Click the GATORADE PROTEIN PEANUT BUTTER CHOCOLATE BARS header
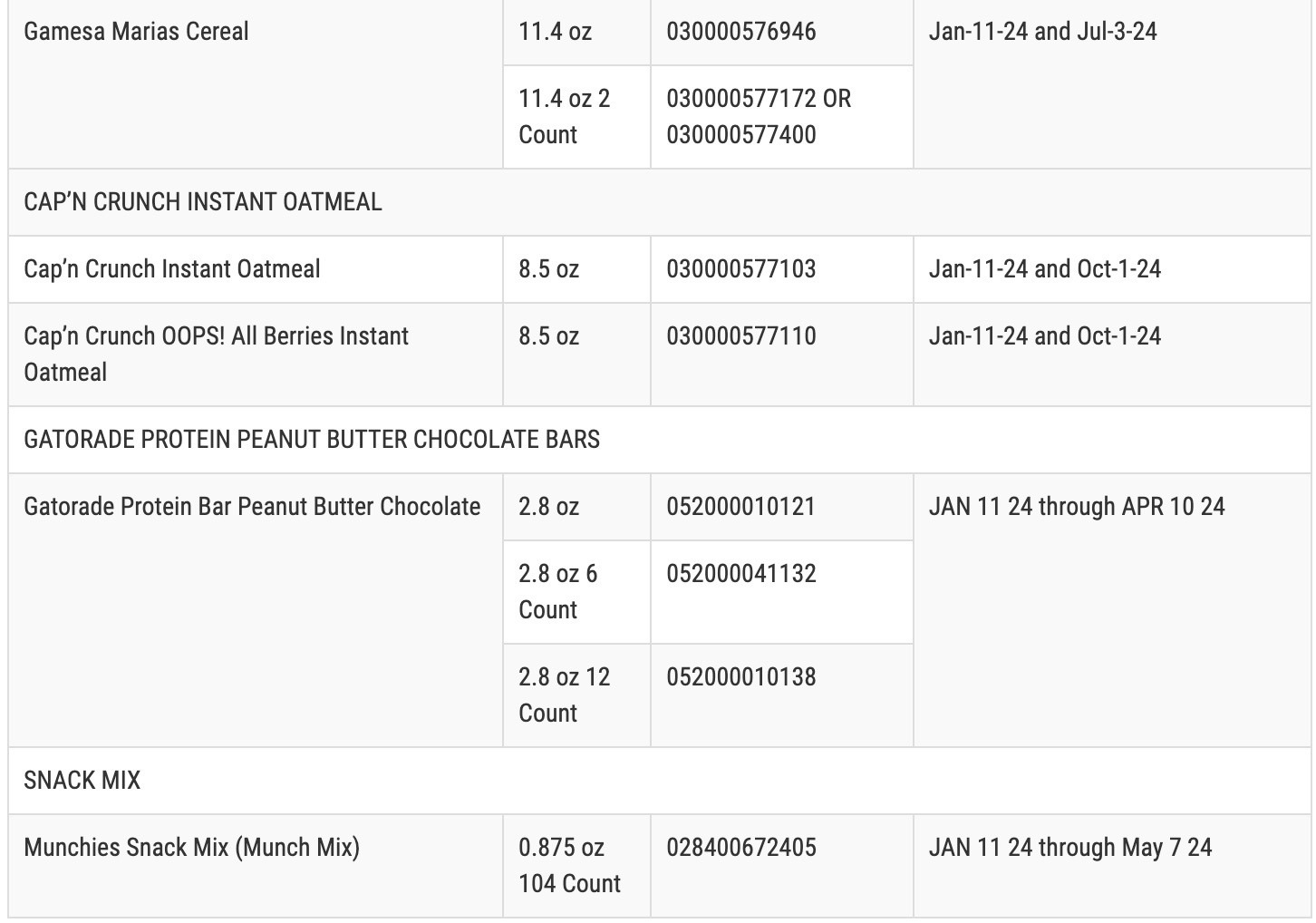 tap(312, 440)
